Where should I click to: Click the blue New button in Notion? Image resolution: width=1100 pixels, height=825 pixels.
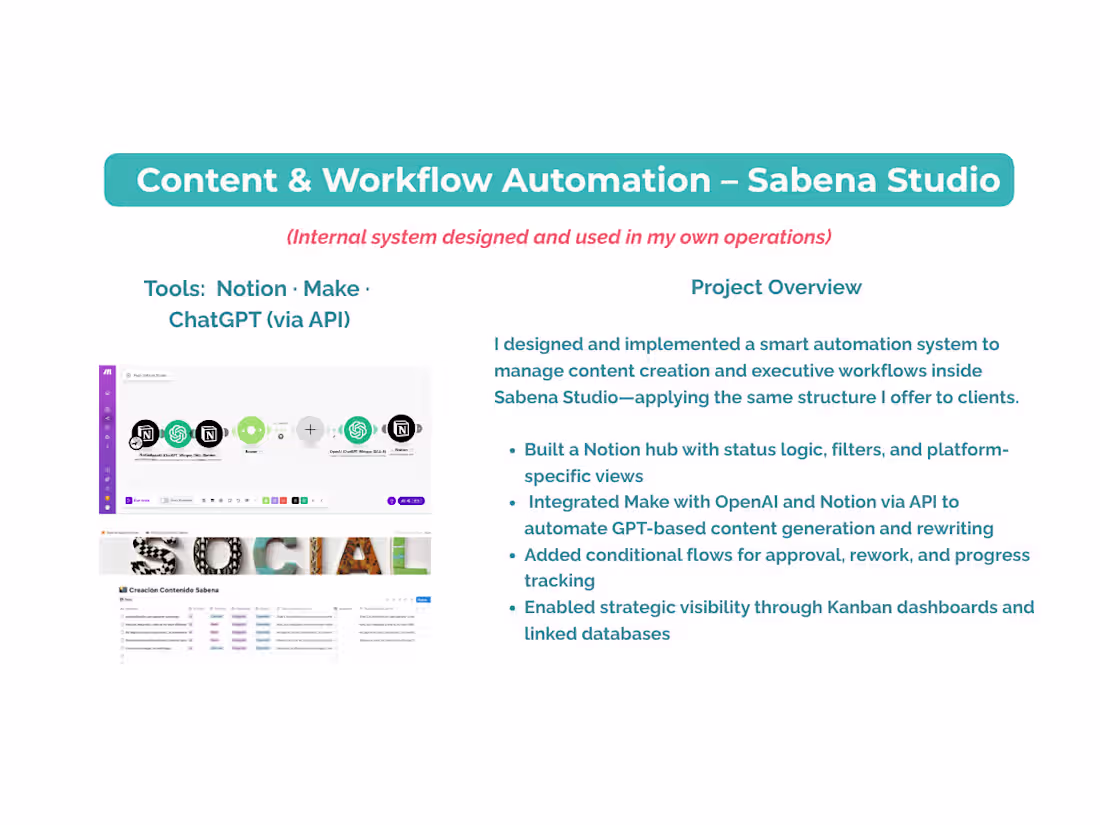[422, 598]
